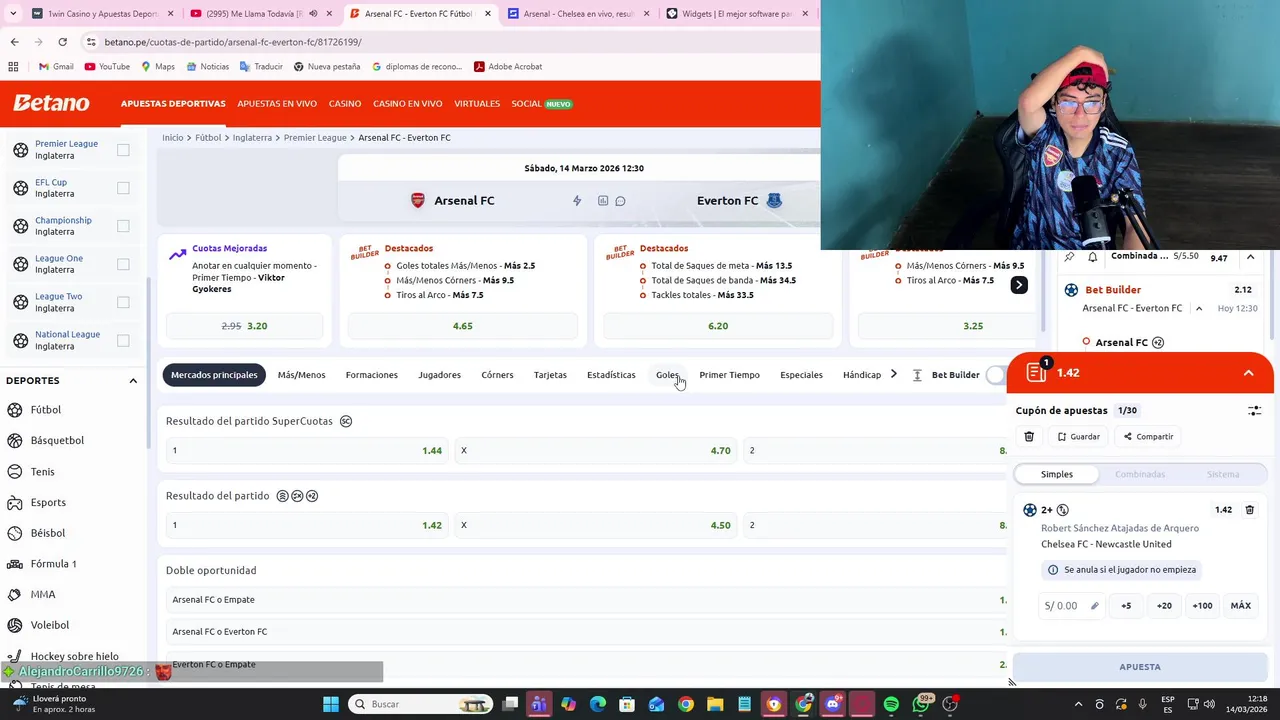The height and width of the screenshot is (720, 1280).
Task: Show next highlighted bets with black arrow
Action: pyautogui.click(x=1018, y=285)
